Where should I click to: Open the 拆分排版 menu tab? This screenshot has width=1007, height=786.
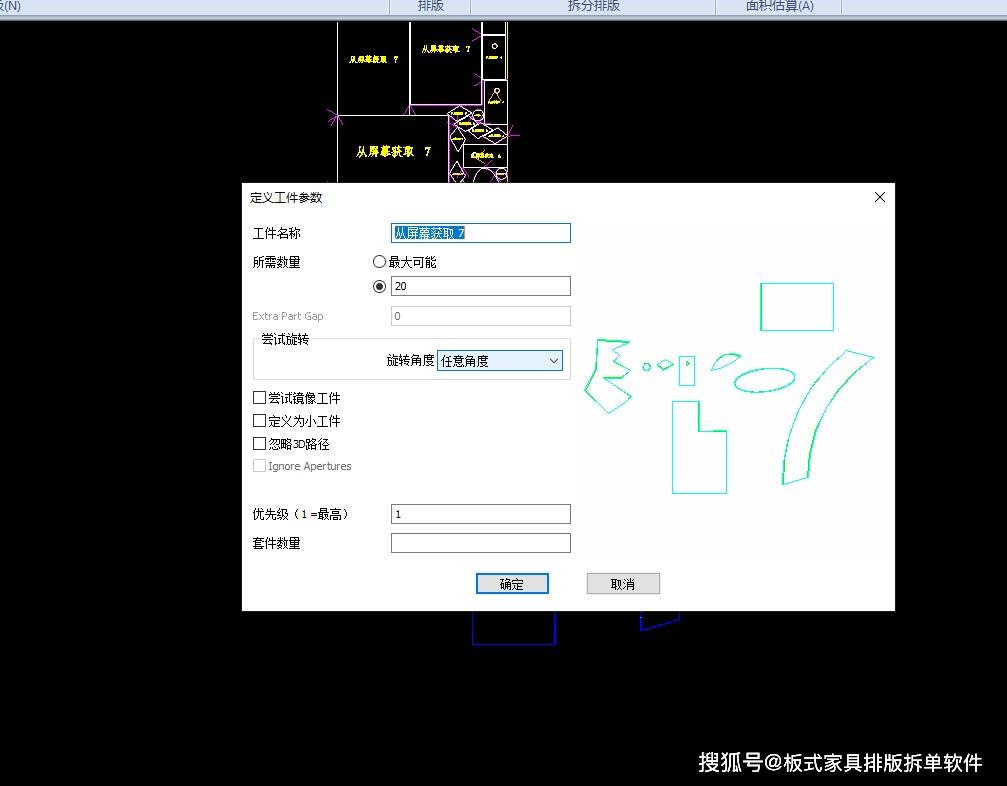[593, 6]
